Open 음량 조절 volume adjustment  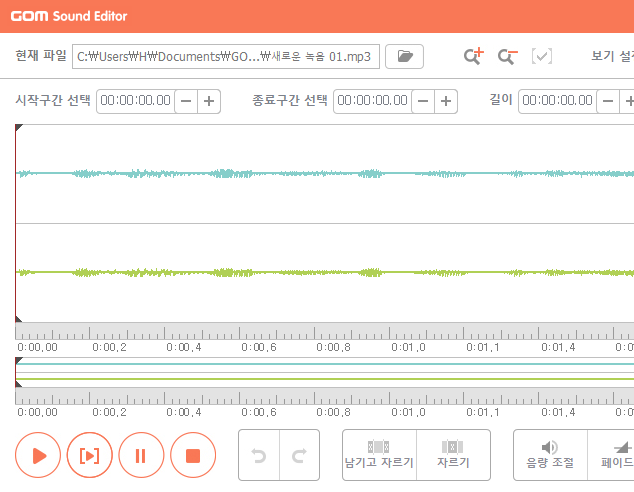(550, 455)
